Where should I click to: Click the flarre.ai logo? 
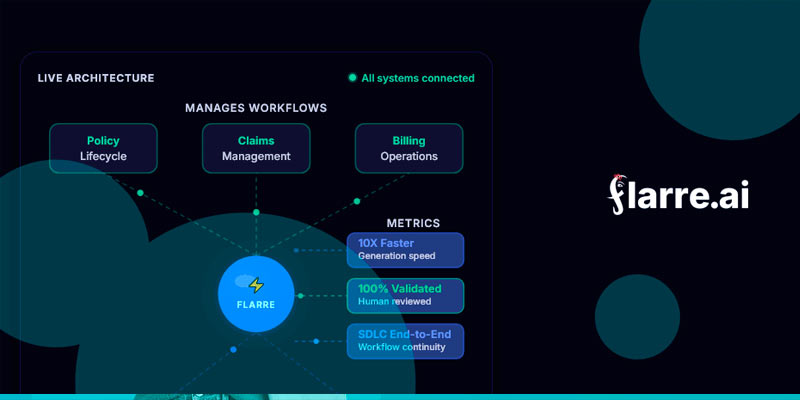(x=678, y=194)
